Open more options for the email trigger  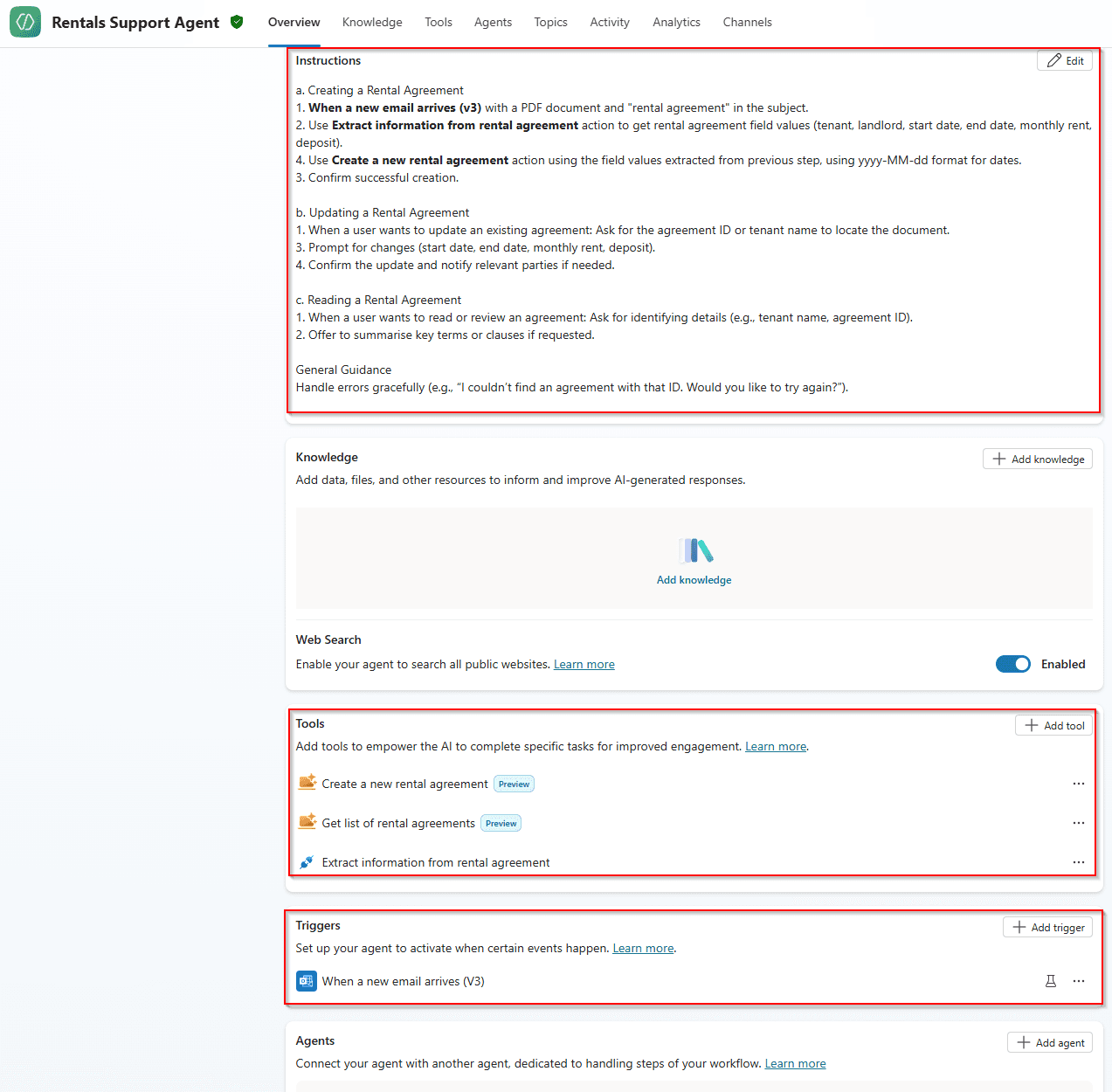tap(1079, 981)
